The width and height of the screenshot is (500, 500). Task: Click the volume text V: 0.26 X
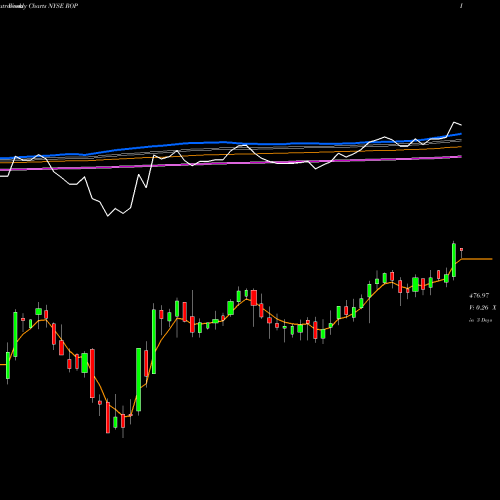482,308
